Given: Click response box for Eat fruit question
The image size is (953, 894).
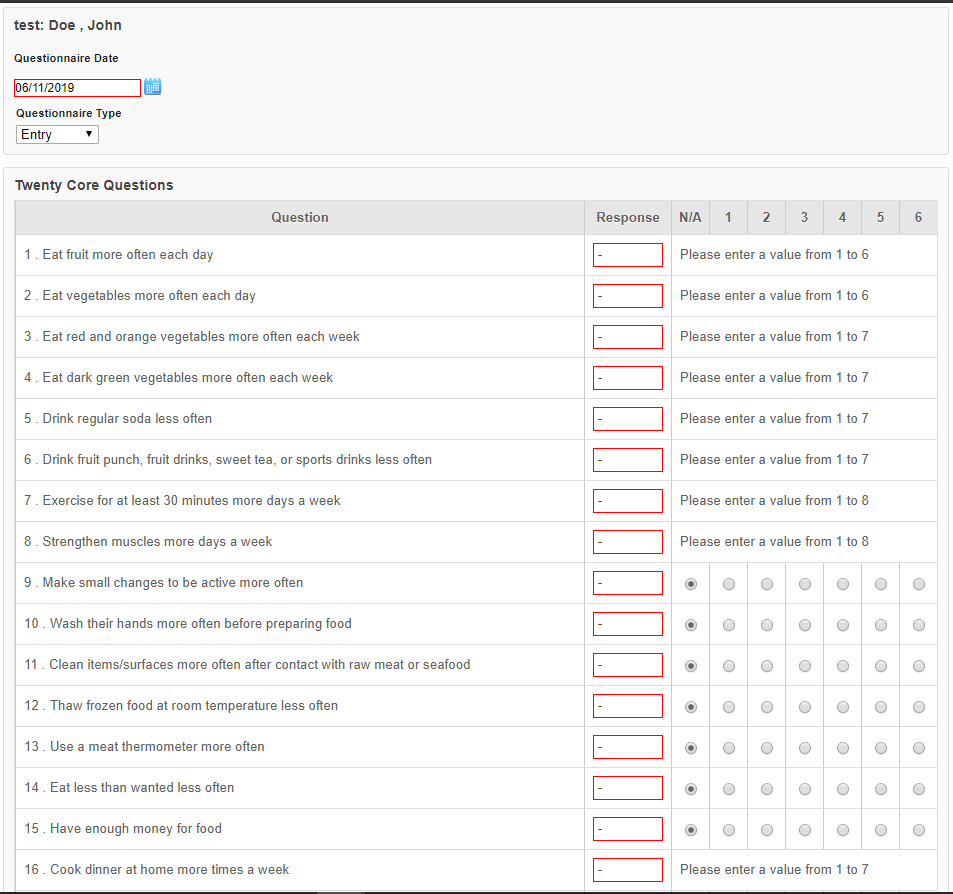Looking at the screenshot, I should 628,255.
